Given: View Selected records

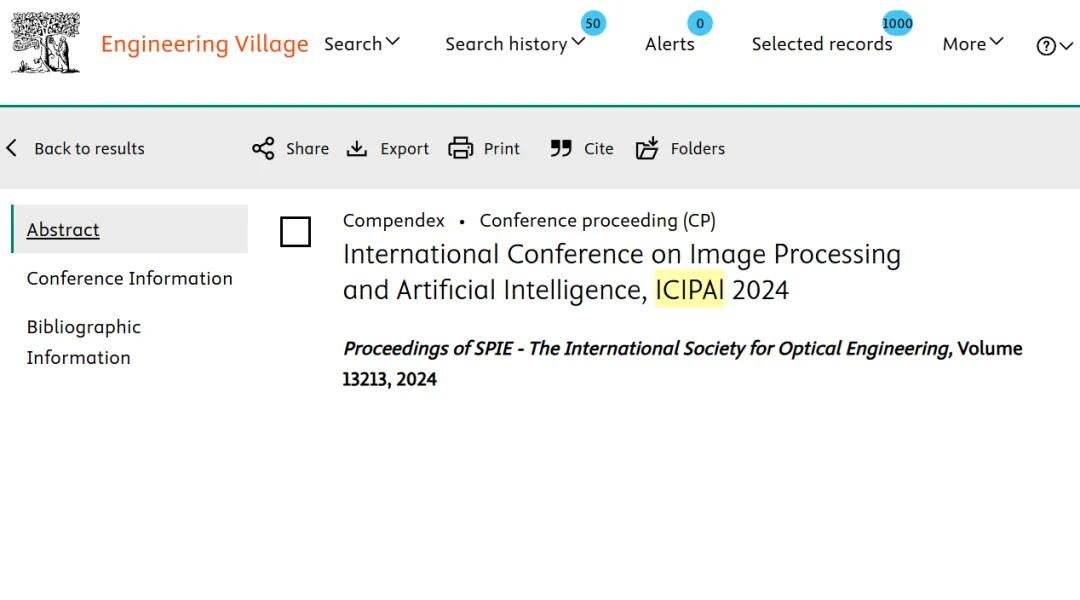Looking at the screenshot, I should tap(821, 44).
